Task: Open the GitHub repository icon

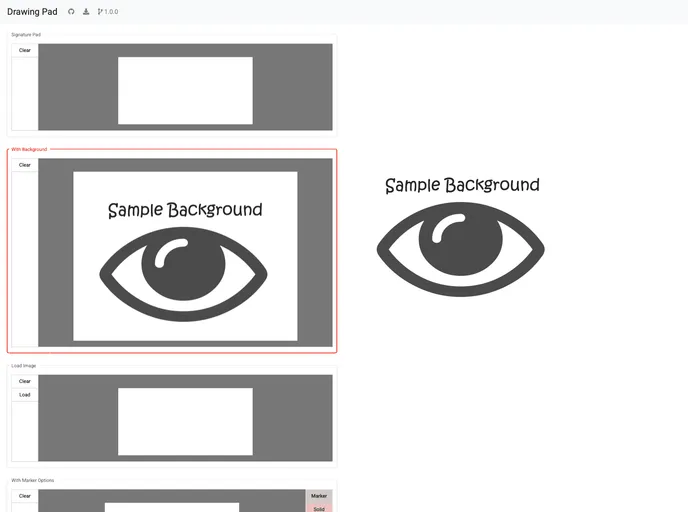Action: pos(71,12)
